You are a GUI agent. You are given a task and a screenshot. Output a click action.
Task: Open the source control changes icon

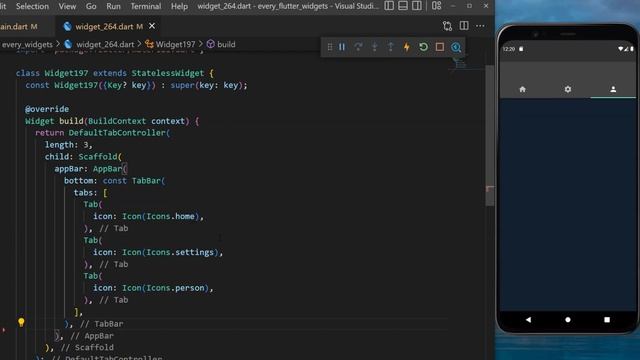pyautogui.click(x=447, y=26)
